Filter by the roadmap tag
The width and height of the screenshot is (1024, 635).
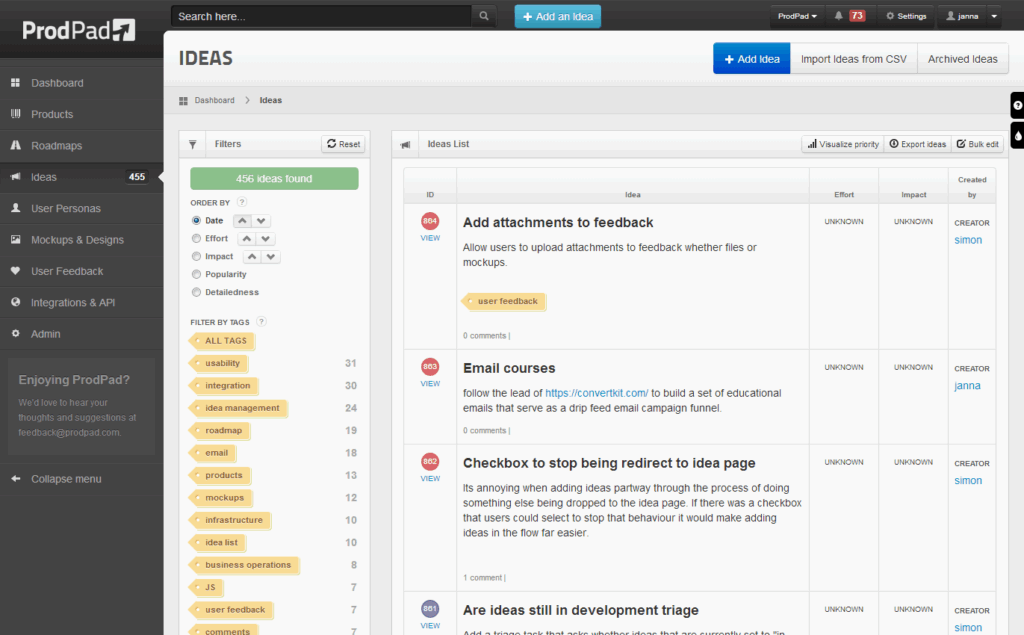219,431
